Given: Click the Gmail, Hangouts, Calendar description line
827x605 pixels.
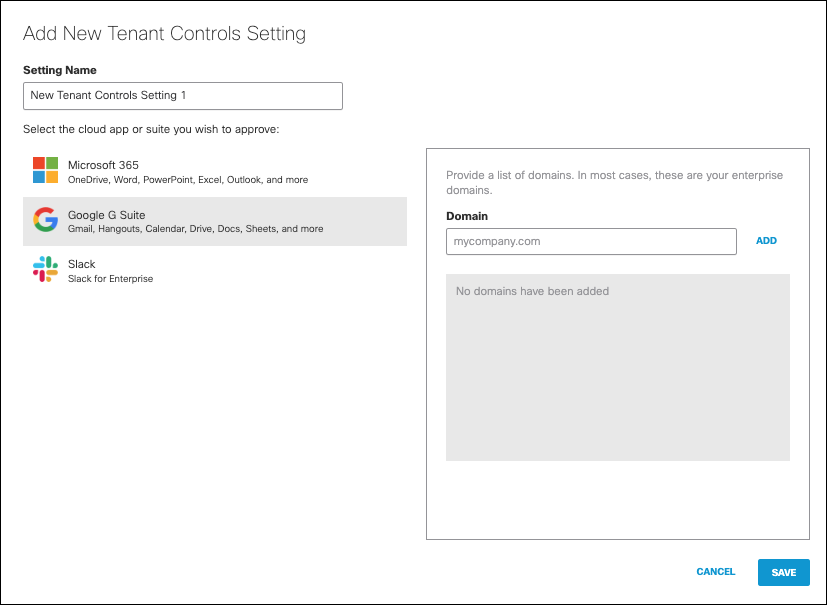Looking at the screenshot, I should (196, 229).
